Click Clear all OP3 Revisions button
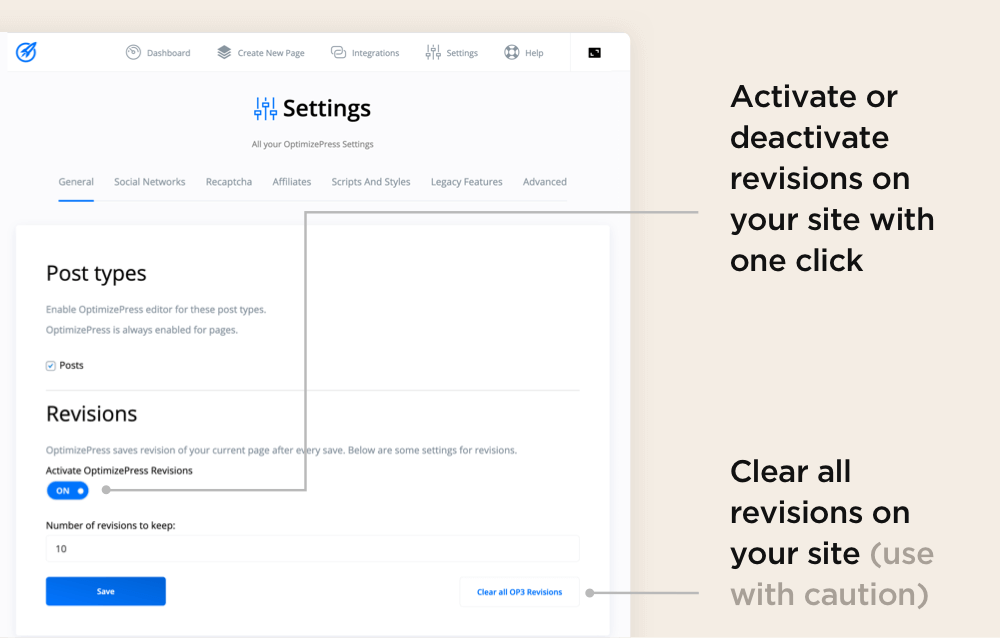 click(520, 592)
